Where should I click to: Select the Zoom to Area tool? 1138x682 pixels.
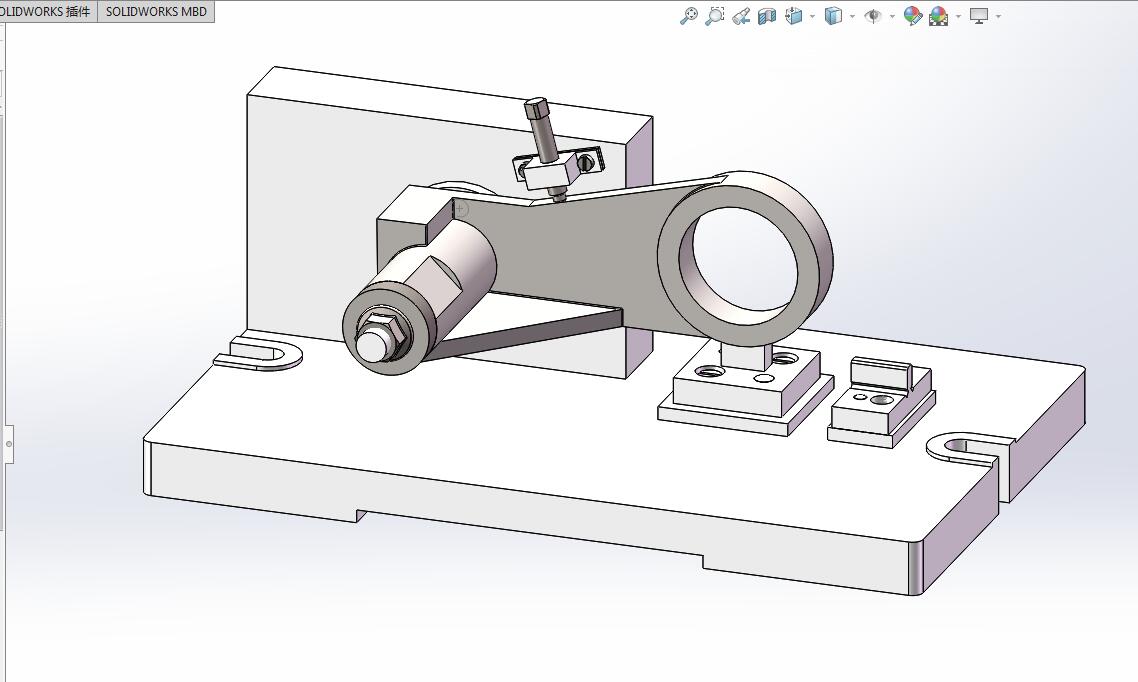pos(715,15)
